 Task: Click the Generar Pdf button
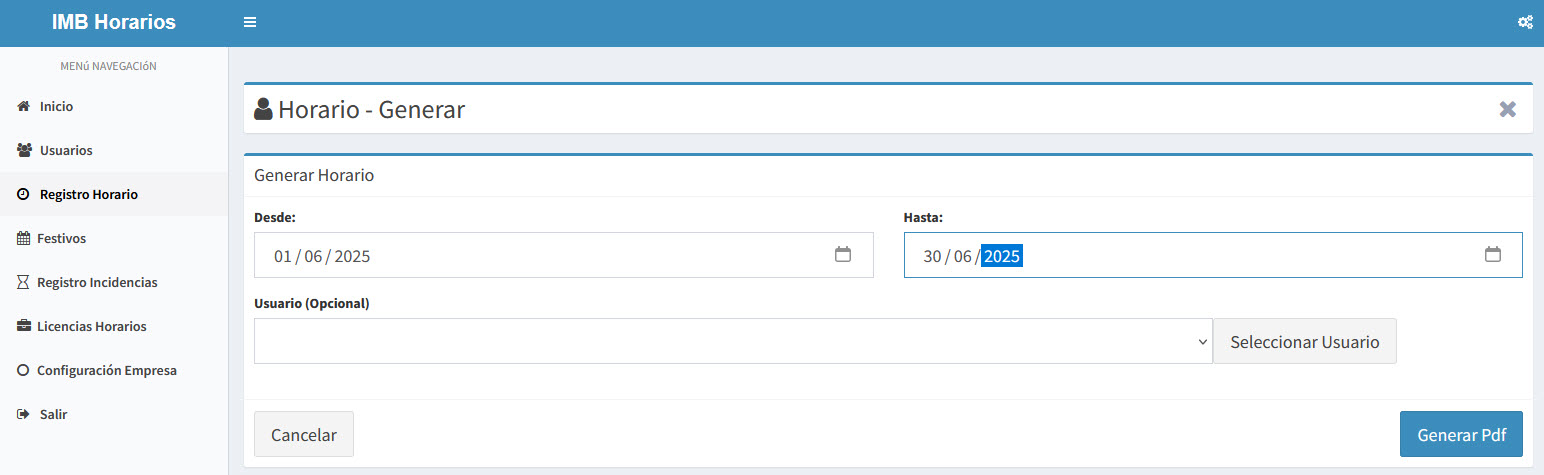pyautogui.click(x=1461, y=434)
